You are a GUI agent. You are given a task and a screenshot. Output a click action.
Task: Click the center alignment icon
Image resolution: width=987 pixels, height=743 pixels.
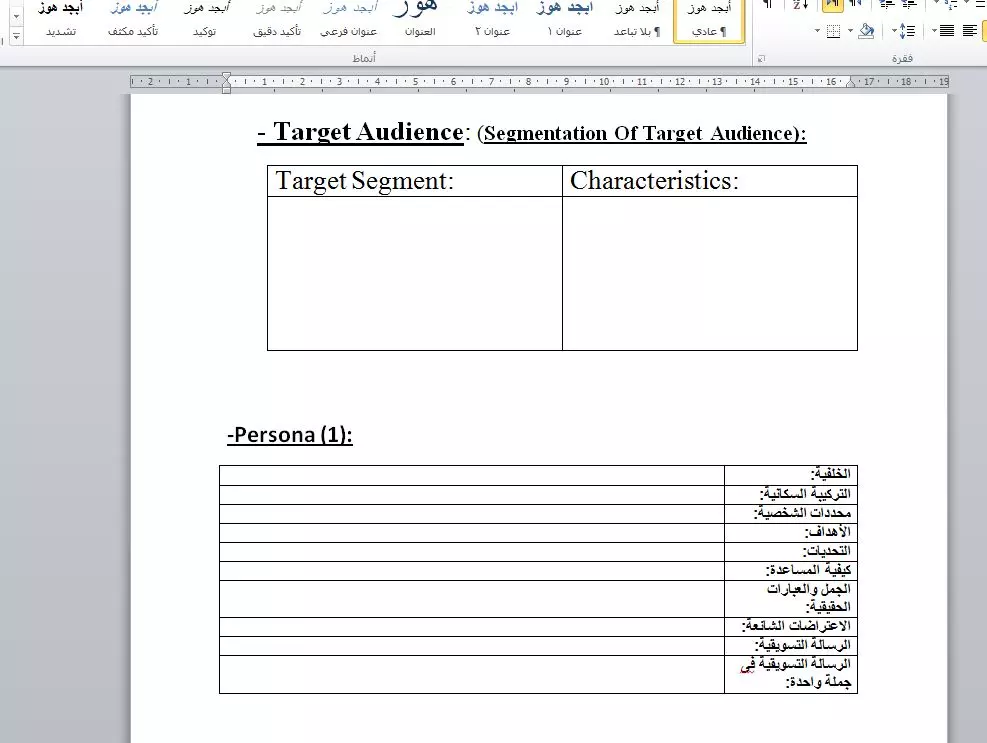pyautogui.click(x=984, y=30)
